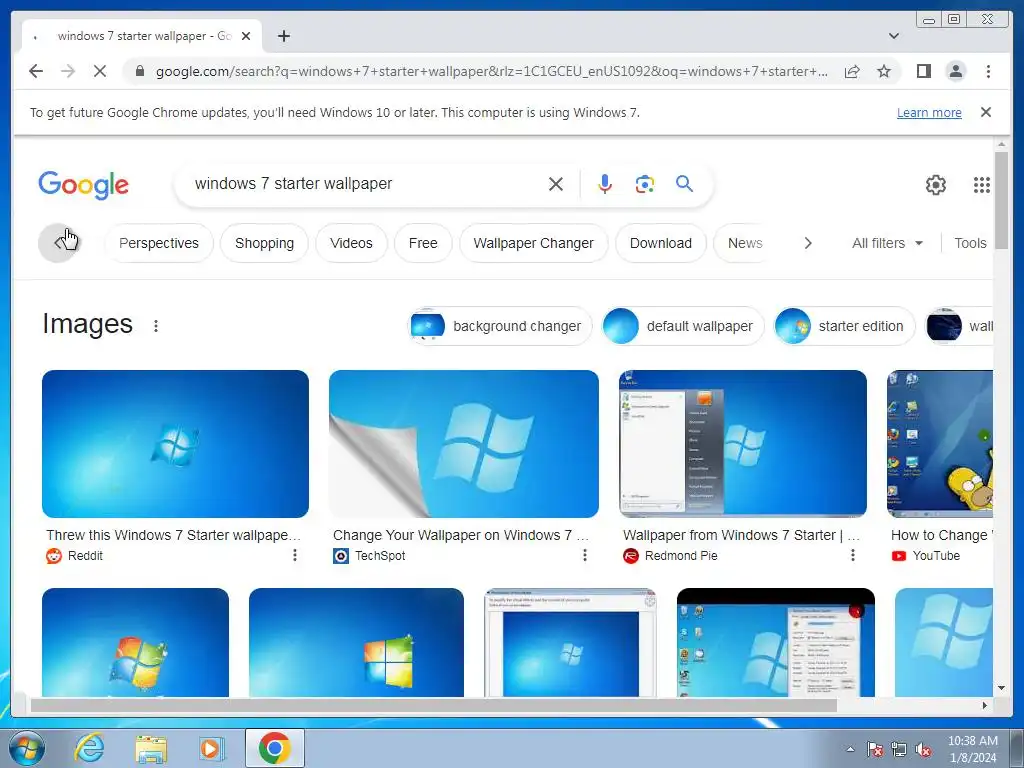Refine by background changer
1024x768 pixels.
(x=500, y=326)
